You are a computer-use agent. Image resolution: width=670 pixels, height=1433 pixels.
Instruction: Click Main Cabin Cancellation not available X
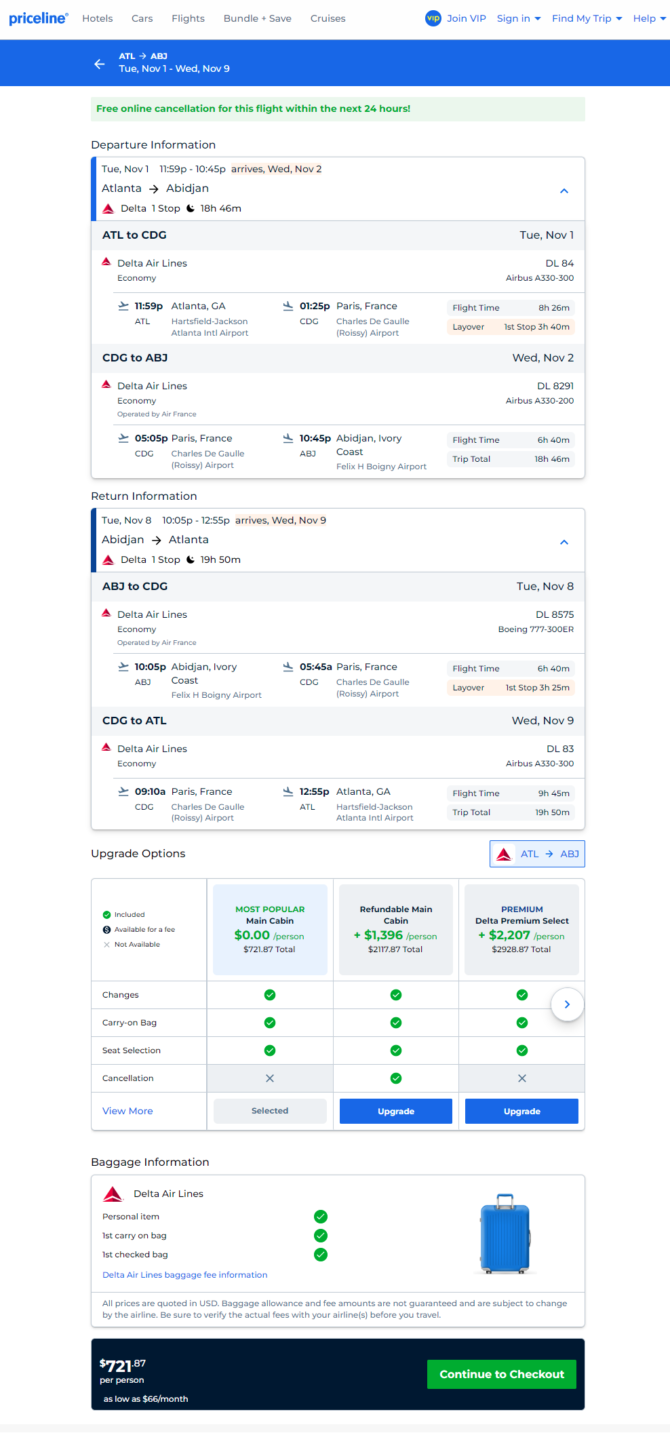point(270,1078)
